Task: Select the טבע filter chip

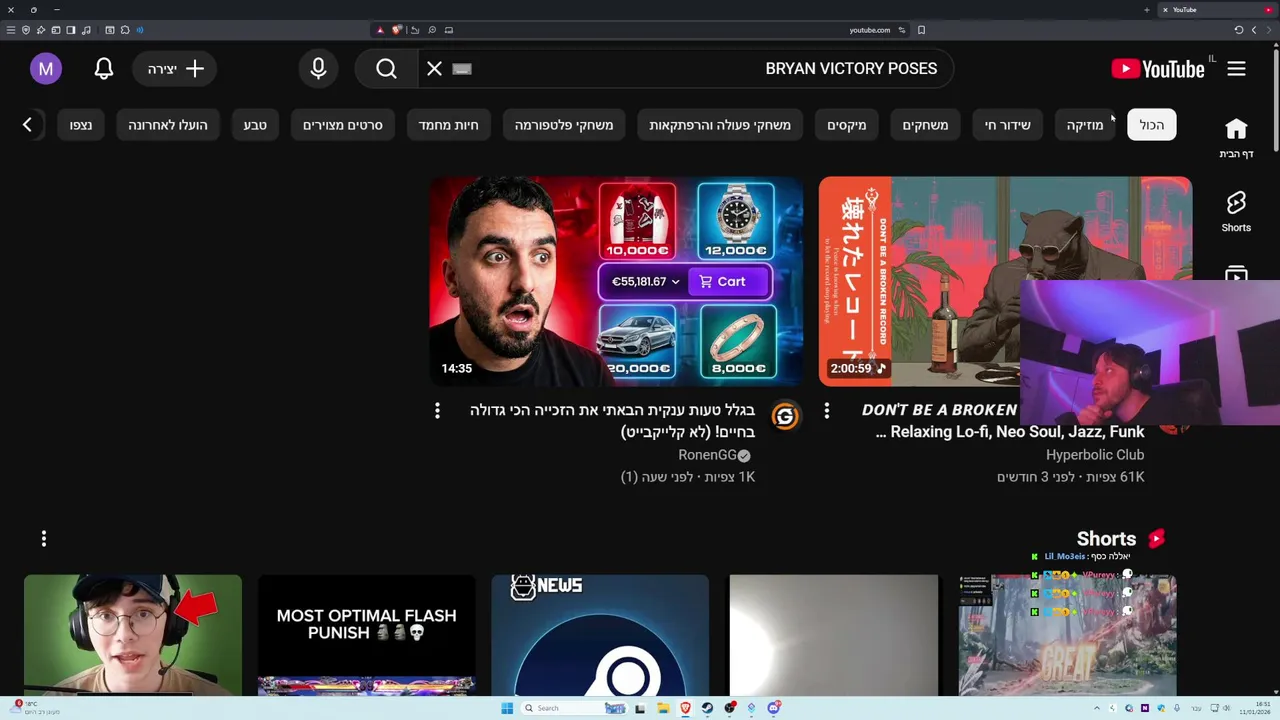Action: (x=255, y=125)
